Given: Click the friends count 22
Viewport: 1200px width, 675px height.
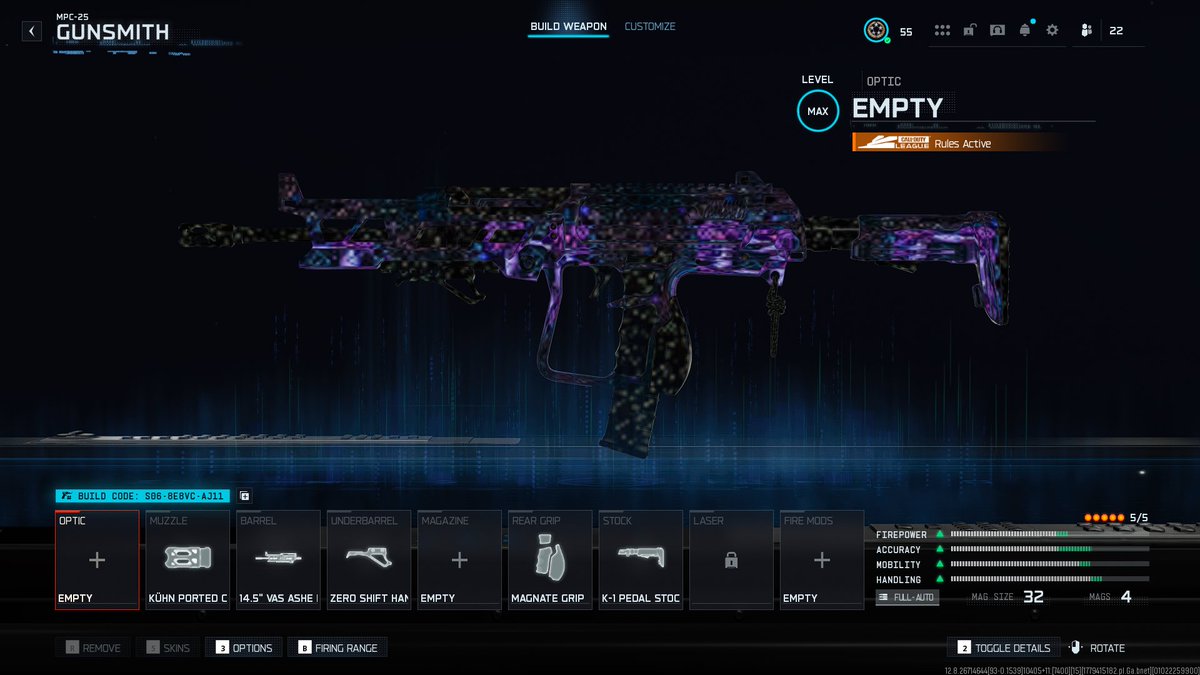Looking at the screenshot, I should tap(1116, 31).
